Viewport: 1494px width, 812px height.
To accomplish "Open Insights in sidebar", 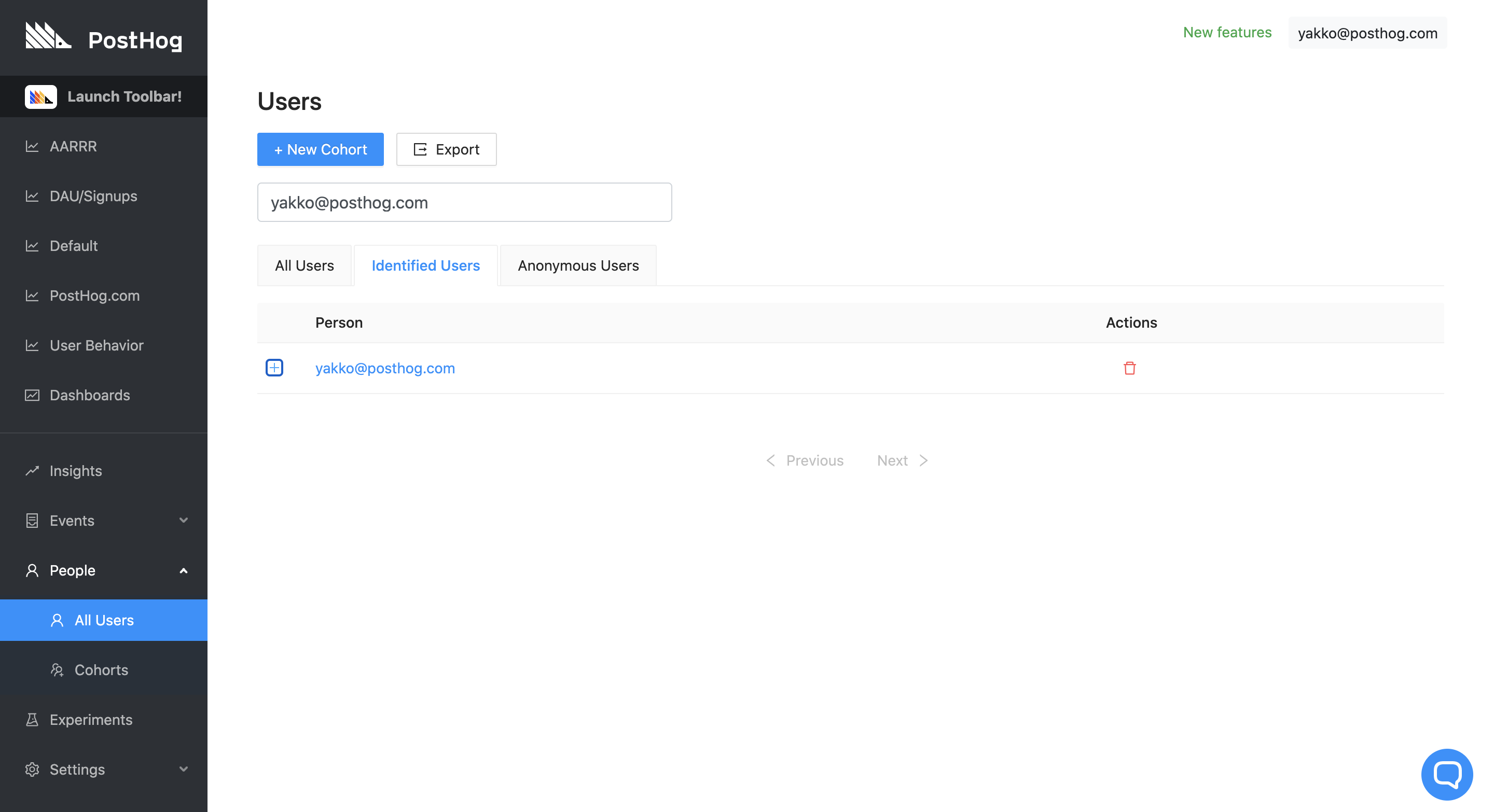I will coord(75,471).
